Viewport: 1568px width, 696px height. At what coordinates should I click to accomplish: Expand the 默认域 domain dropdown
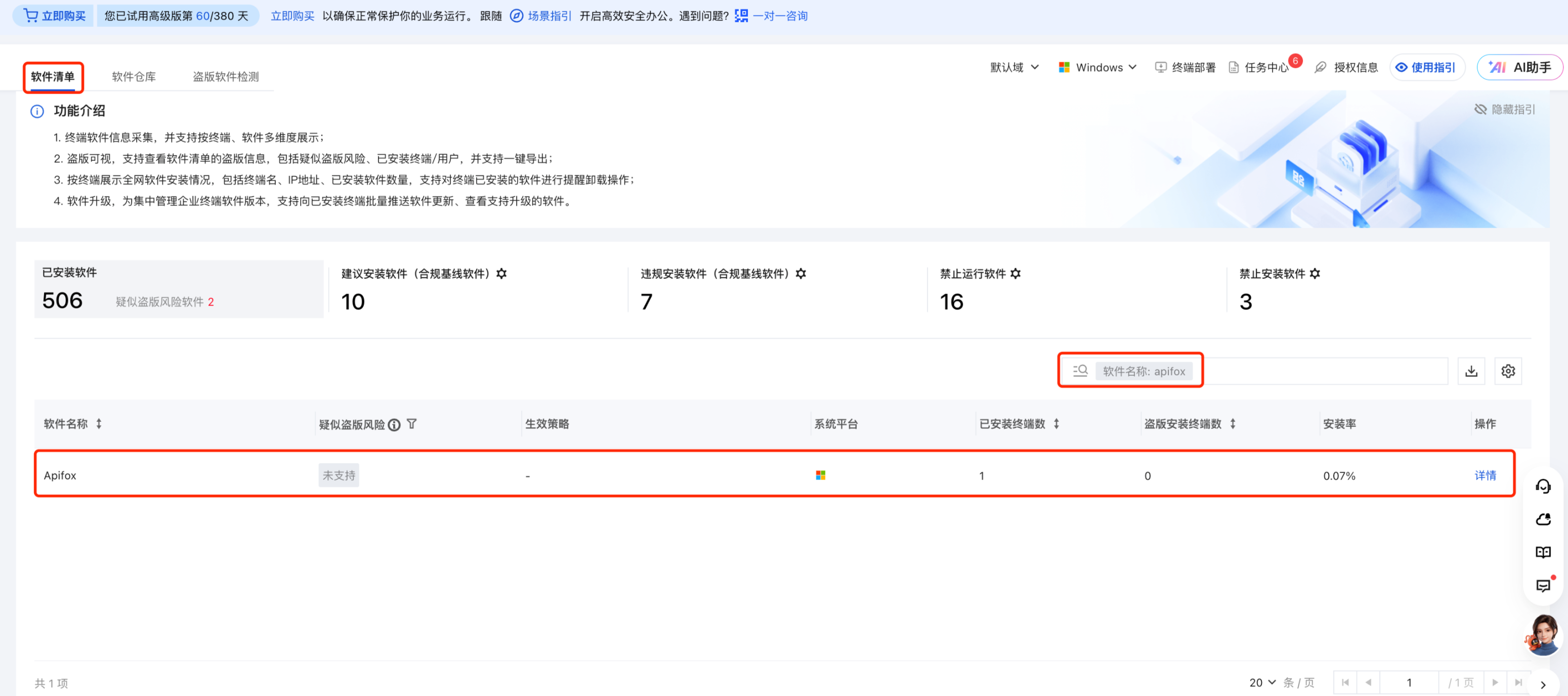point(1014,68)
